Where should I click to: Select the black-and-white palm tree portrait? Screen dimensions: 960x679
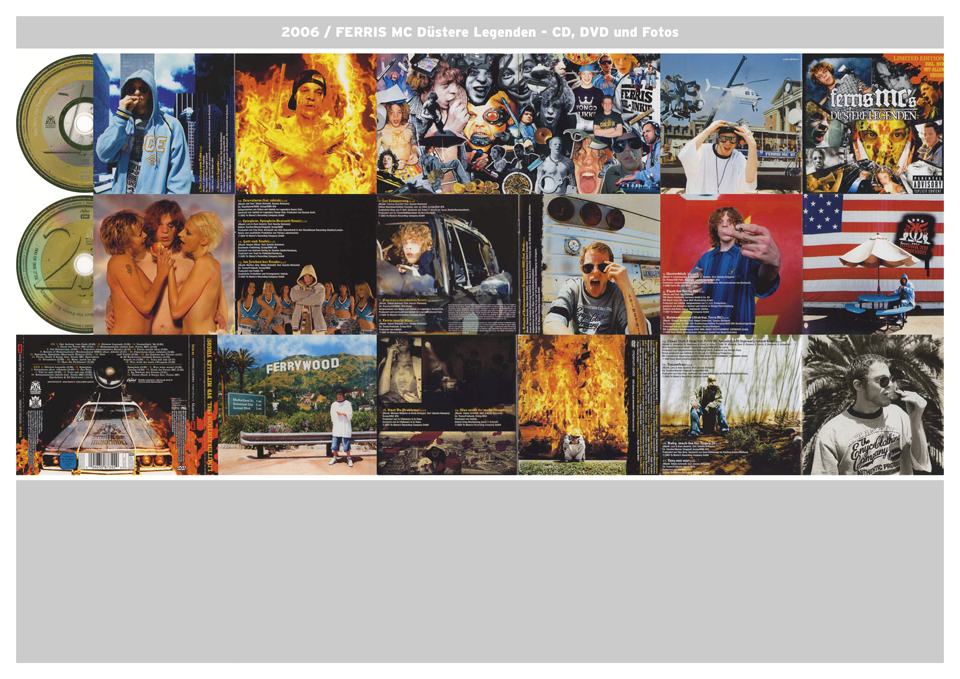tap(872, 405)
